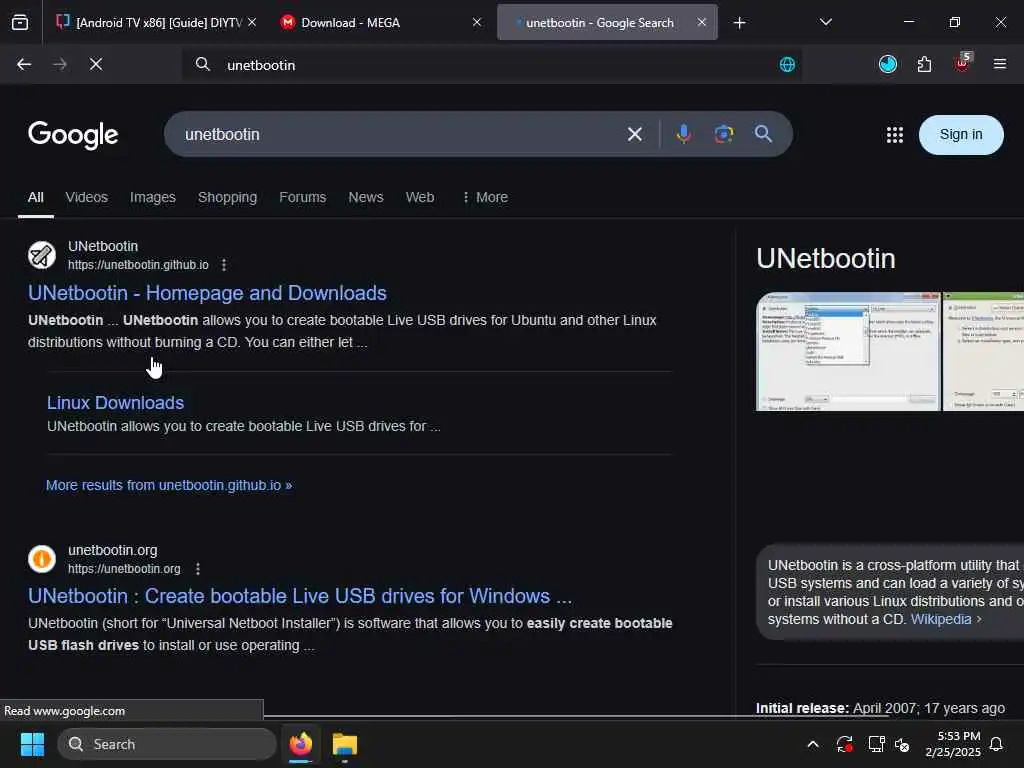Close the Download - MEGA tab

point(477,22)
